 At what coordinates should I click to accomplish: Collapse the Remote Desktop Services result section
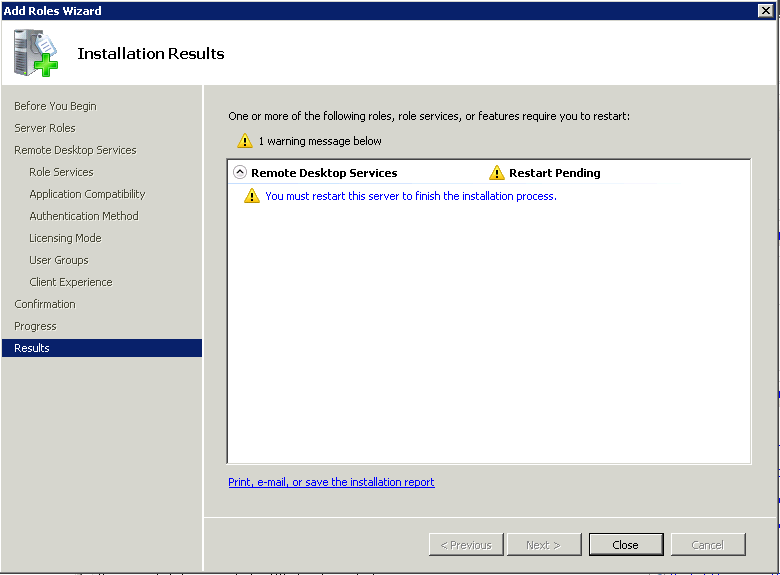click(x=240, y=173)
